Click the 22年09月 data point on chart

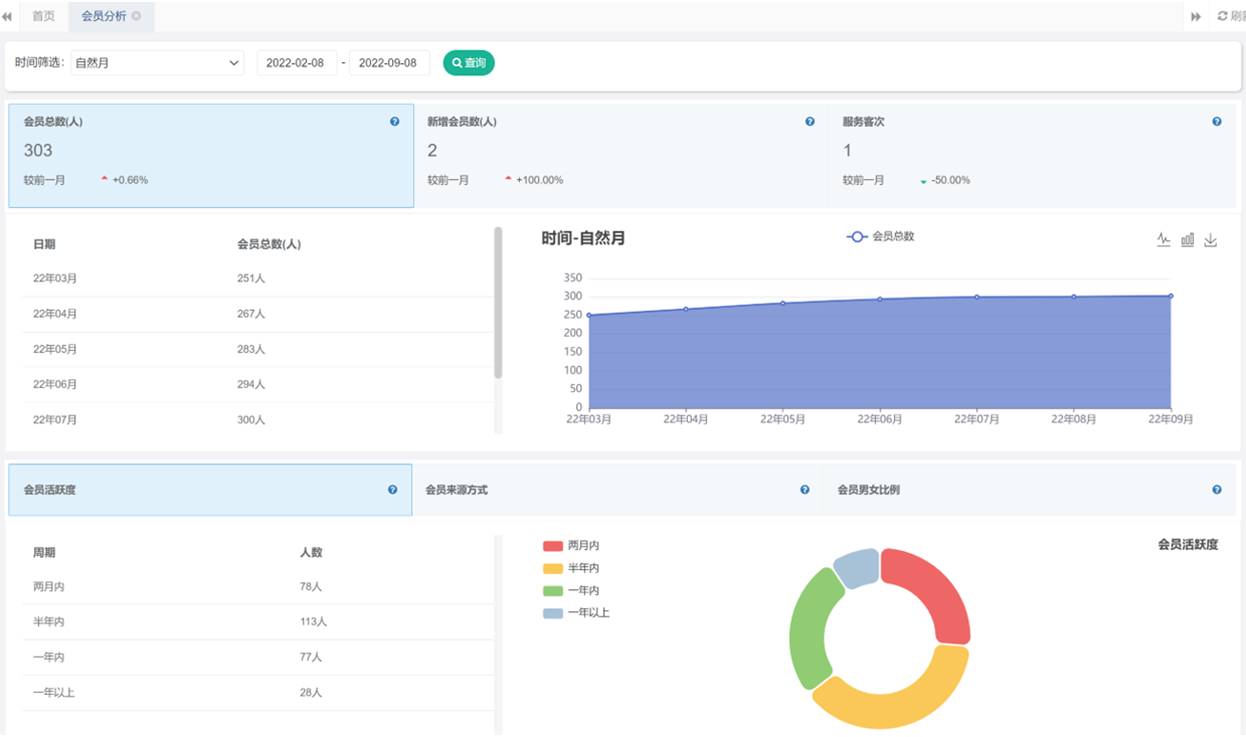point(1171,296)
